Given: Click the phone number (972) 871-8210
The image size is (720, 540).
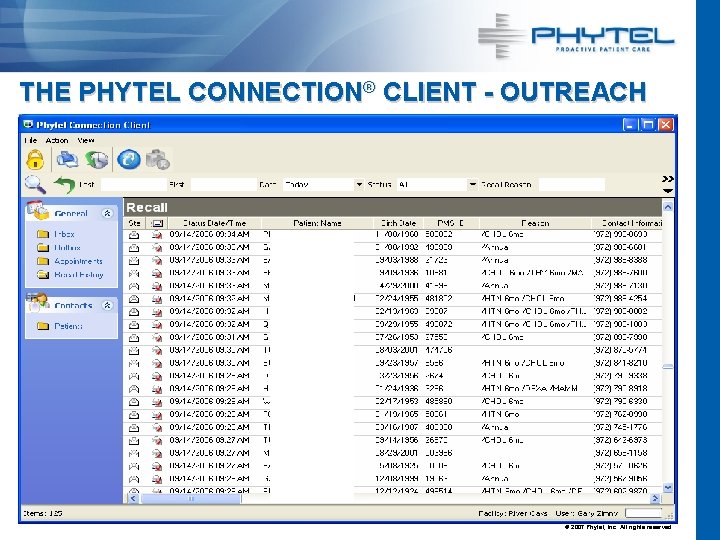Looking at the screenshot, I should coord(620,363).
